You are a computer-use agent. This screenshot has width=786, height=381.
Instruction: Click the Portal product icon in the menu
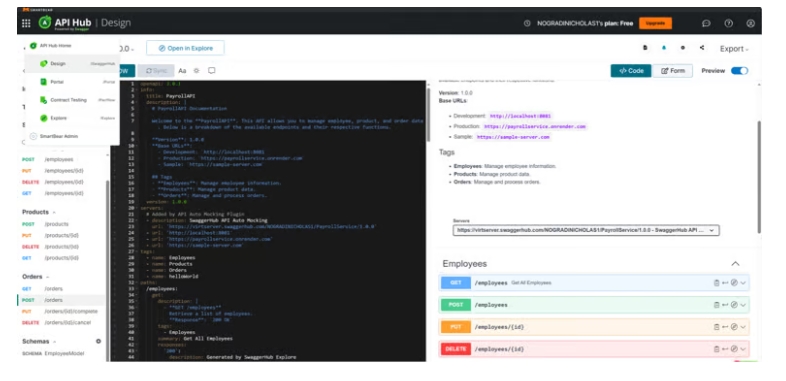click(44, 82)
